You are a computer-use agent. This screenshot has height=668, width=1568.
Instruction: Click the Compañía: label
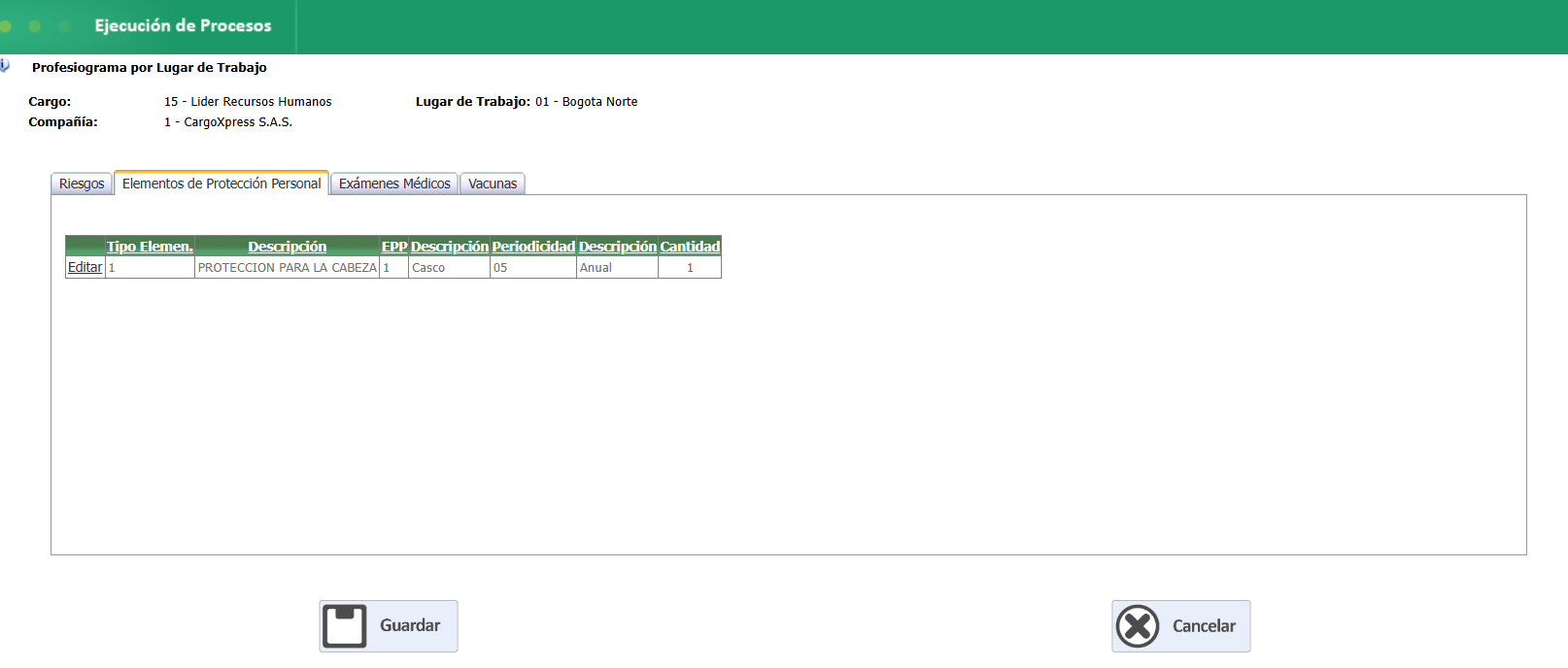click(63, 122)
